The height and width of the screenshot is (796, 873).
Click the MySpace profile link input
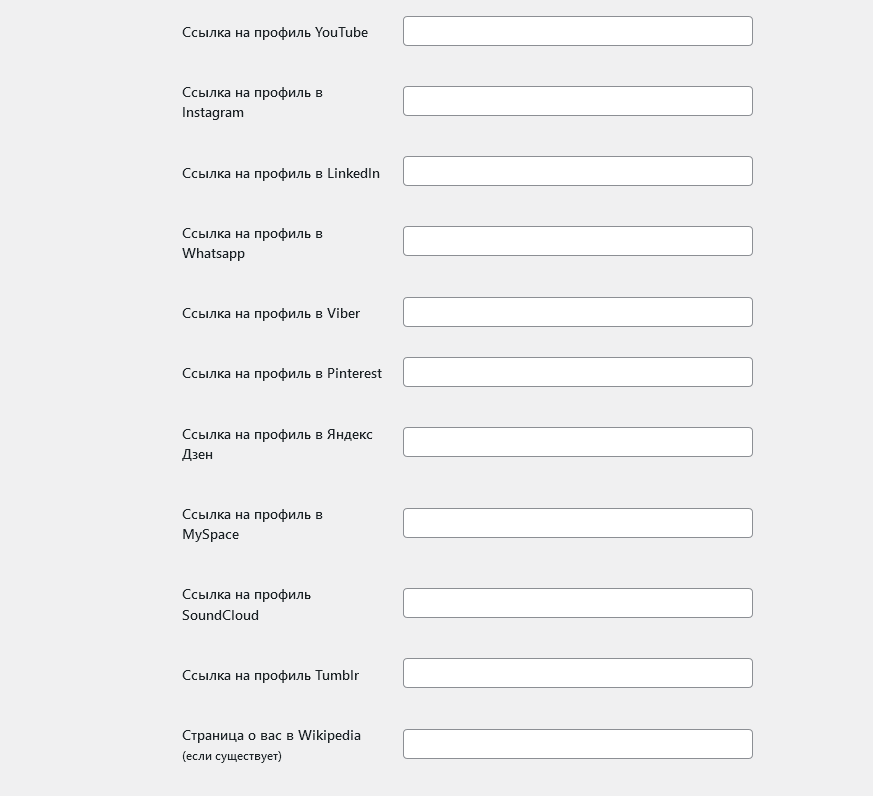click(x=578, y=523)
